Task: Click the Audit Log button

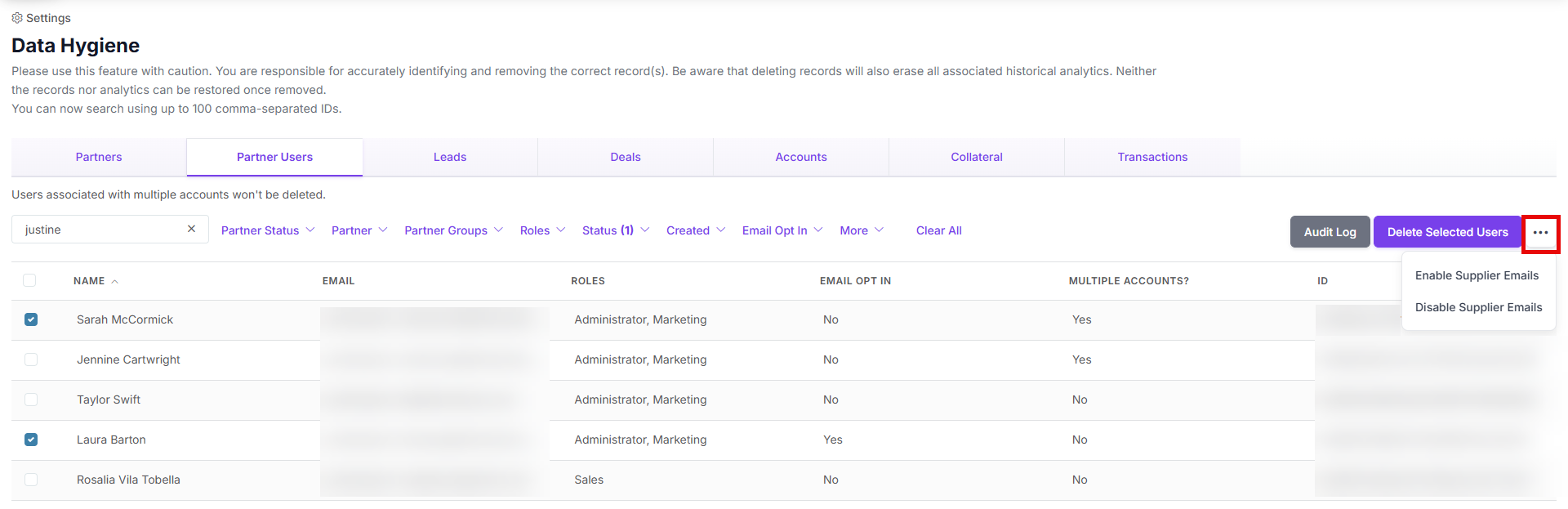Action: click(1330, 232)
